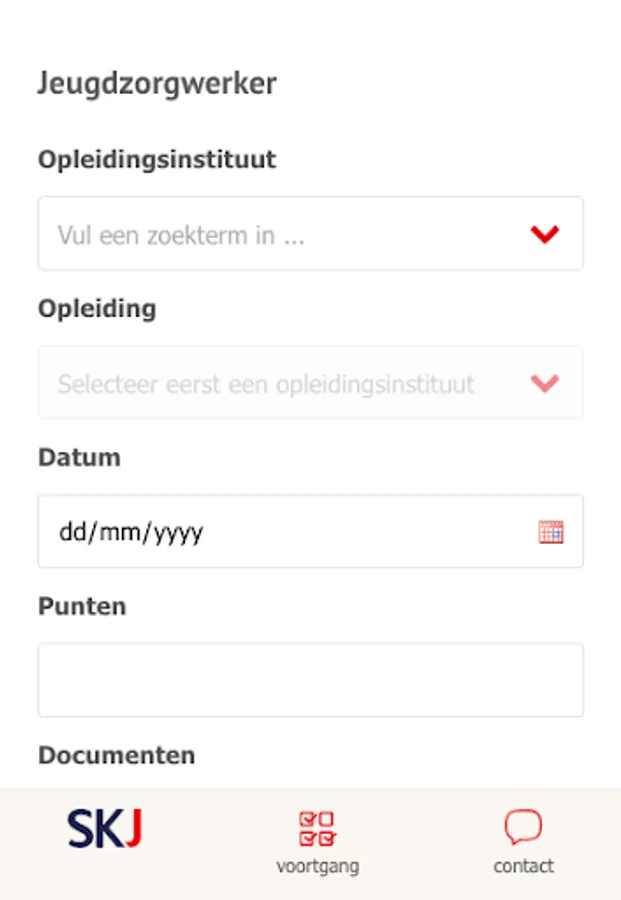Open the 'Selecteer eerst een opleidingsinstituut' dropdown
The image size is (621, 900).
click(310, 382)
